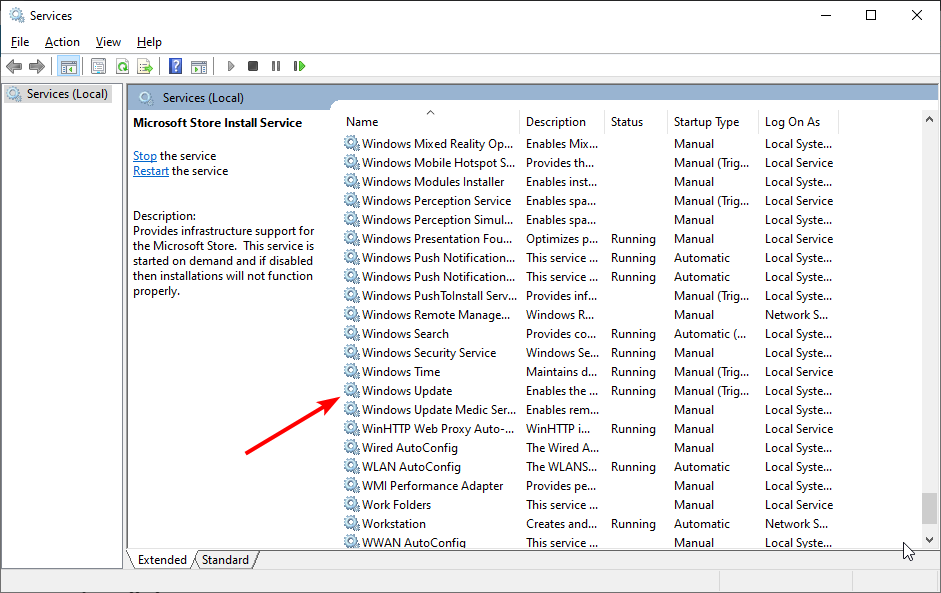
Task: Click the Start Service play icon
Action: (230, 66)
